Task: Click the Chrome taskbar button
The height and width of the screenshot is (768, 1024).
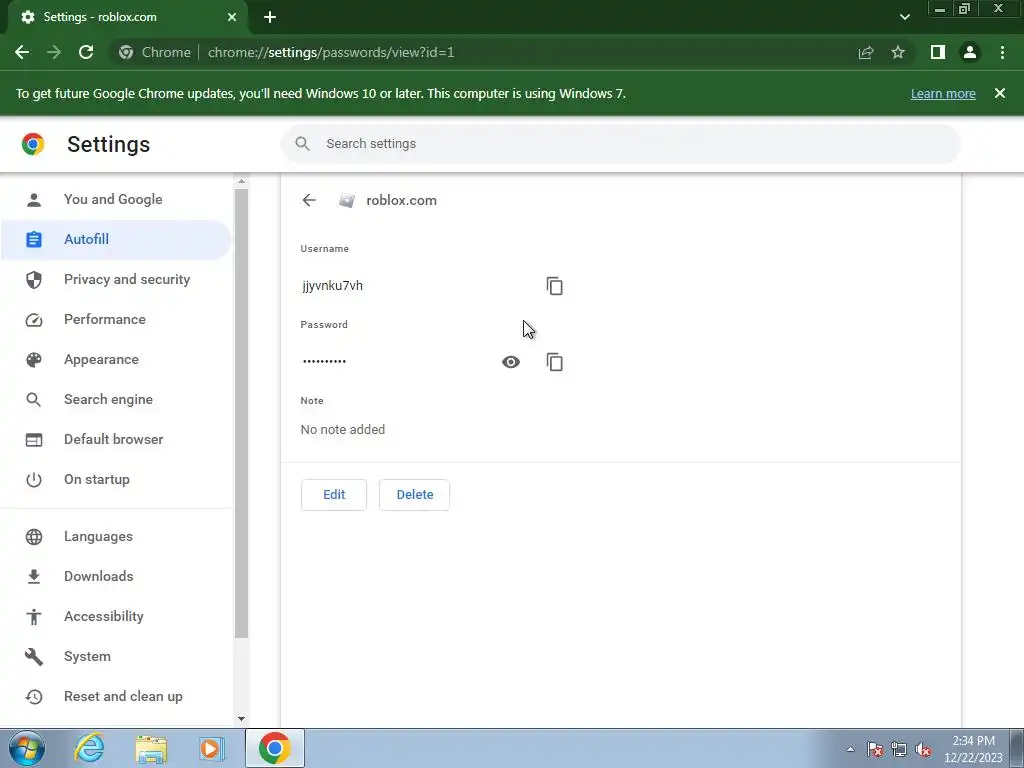Action: (275, 748)
